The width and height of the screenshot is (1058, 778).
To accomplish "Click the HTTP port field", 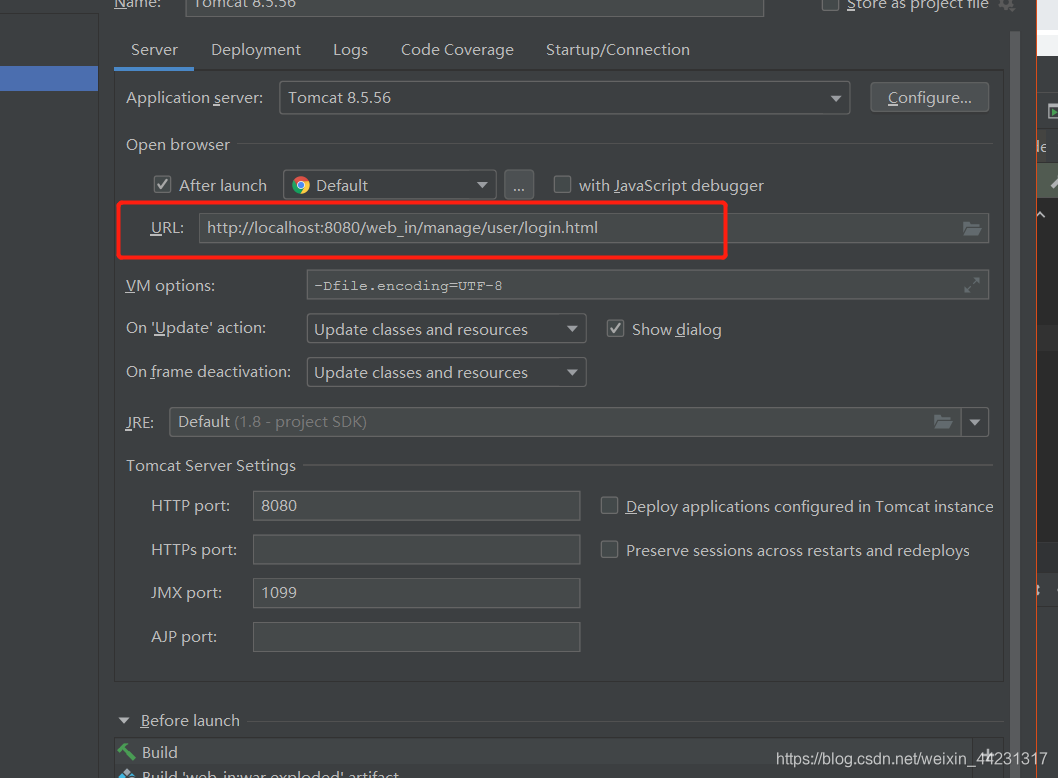I will click(x=416, y=506).
